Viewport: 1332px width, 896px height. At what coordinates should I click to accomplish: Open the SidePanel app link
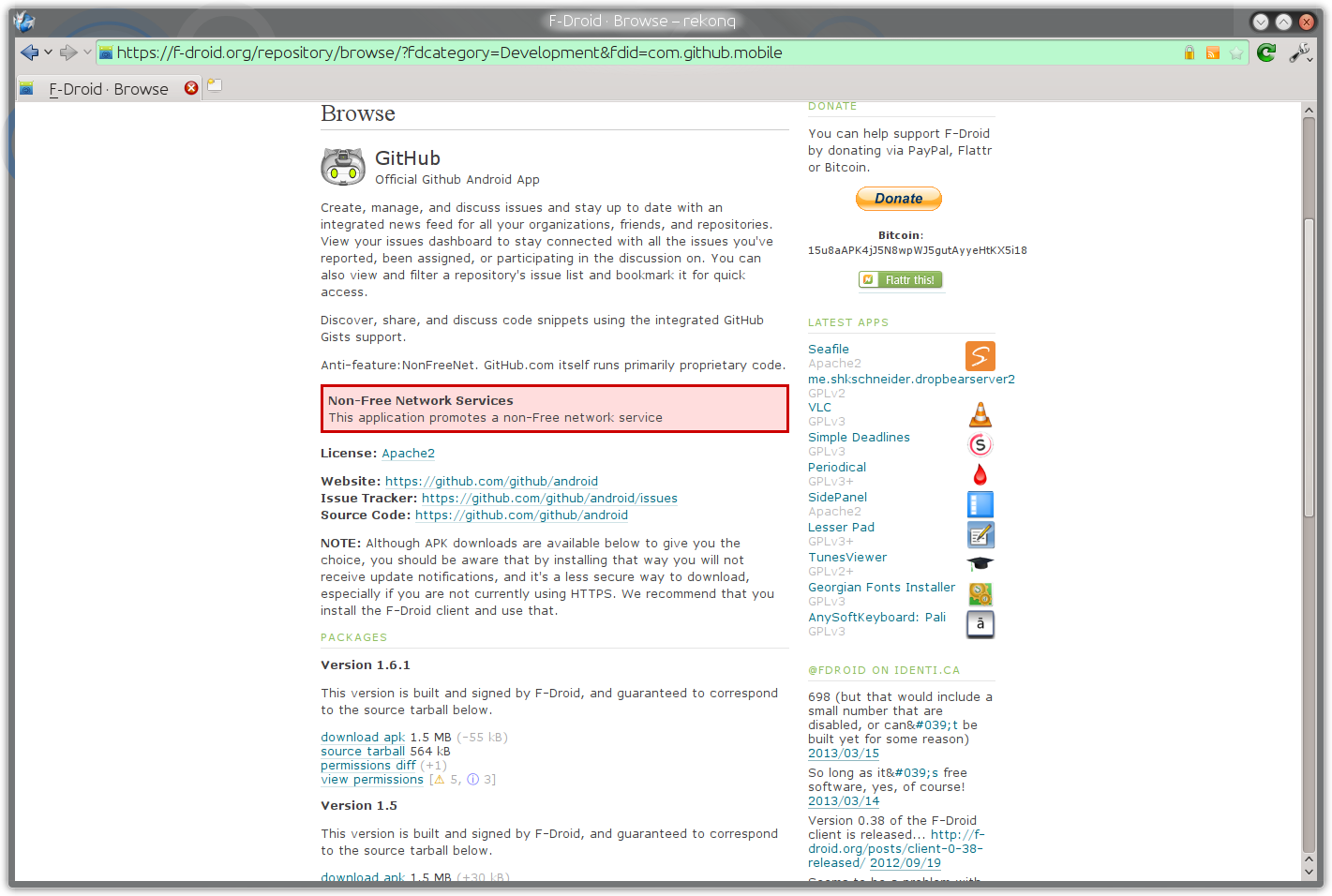[x=837, y=498]
